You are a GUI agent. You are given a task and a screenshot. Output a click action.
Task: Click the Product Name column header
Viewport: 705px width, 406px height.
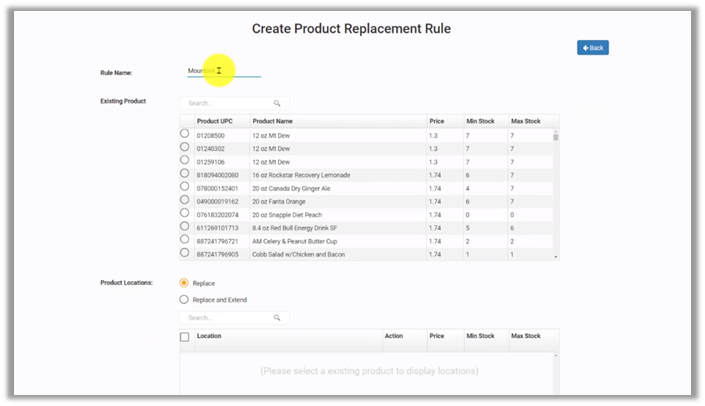[x=274, y=121]
